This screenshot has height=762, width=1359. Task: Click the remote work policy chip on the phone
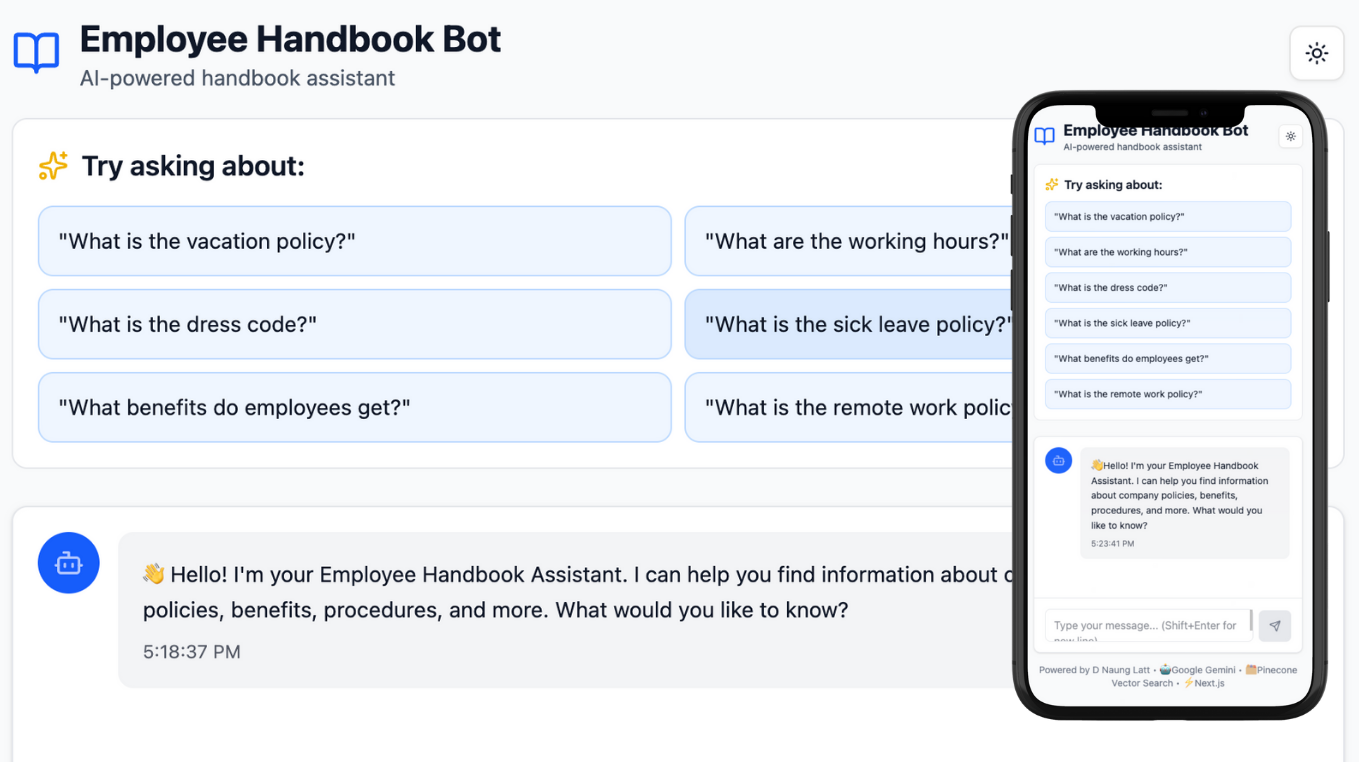(1167, 393)
